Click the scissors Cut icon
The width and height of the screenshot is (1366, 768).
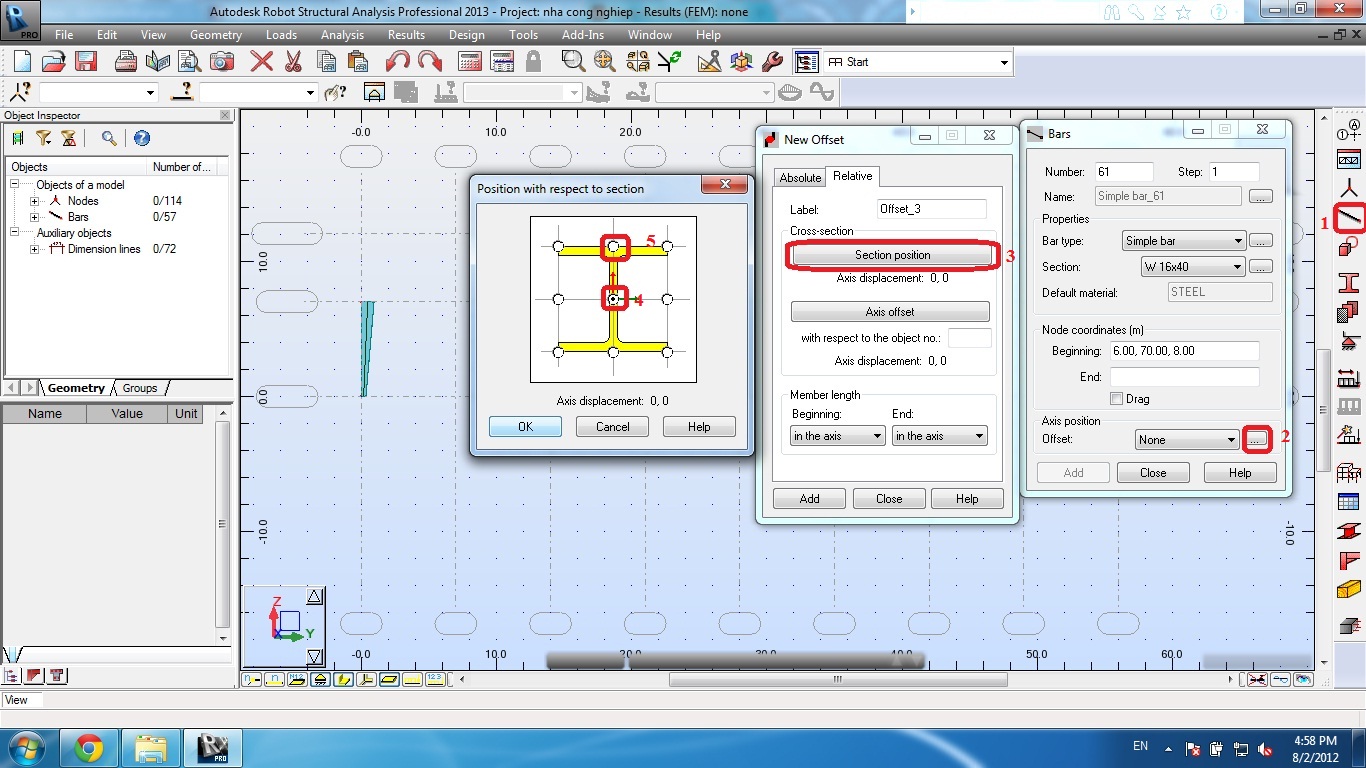click(293, 62)
